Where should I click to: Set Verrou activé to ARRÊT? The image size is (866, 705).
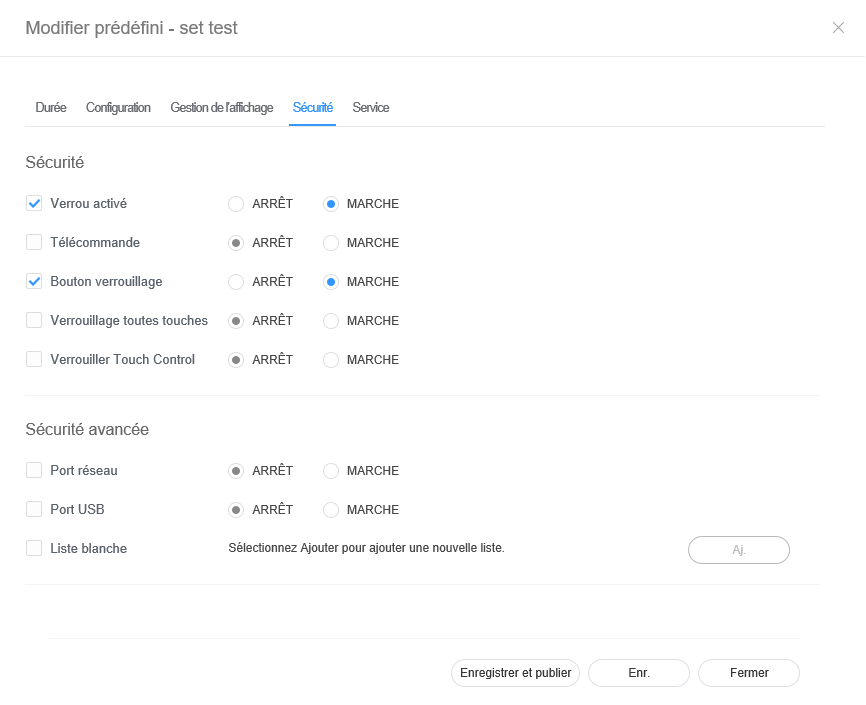point(236,204)
